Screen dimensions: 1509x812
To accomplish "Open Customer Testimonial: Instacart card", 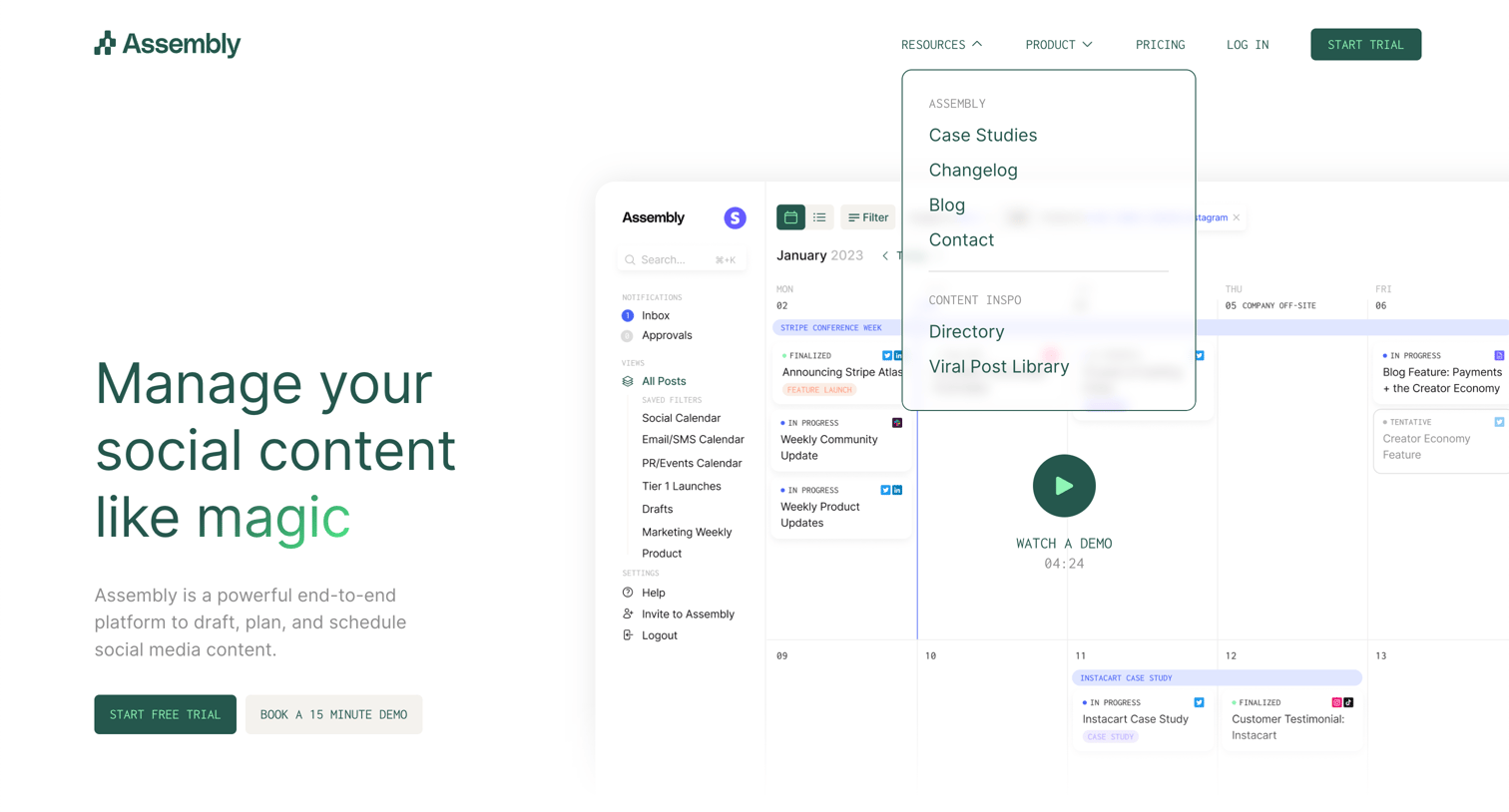I will (x=1292, y=720).
